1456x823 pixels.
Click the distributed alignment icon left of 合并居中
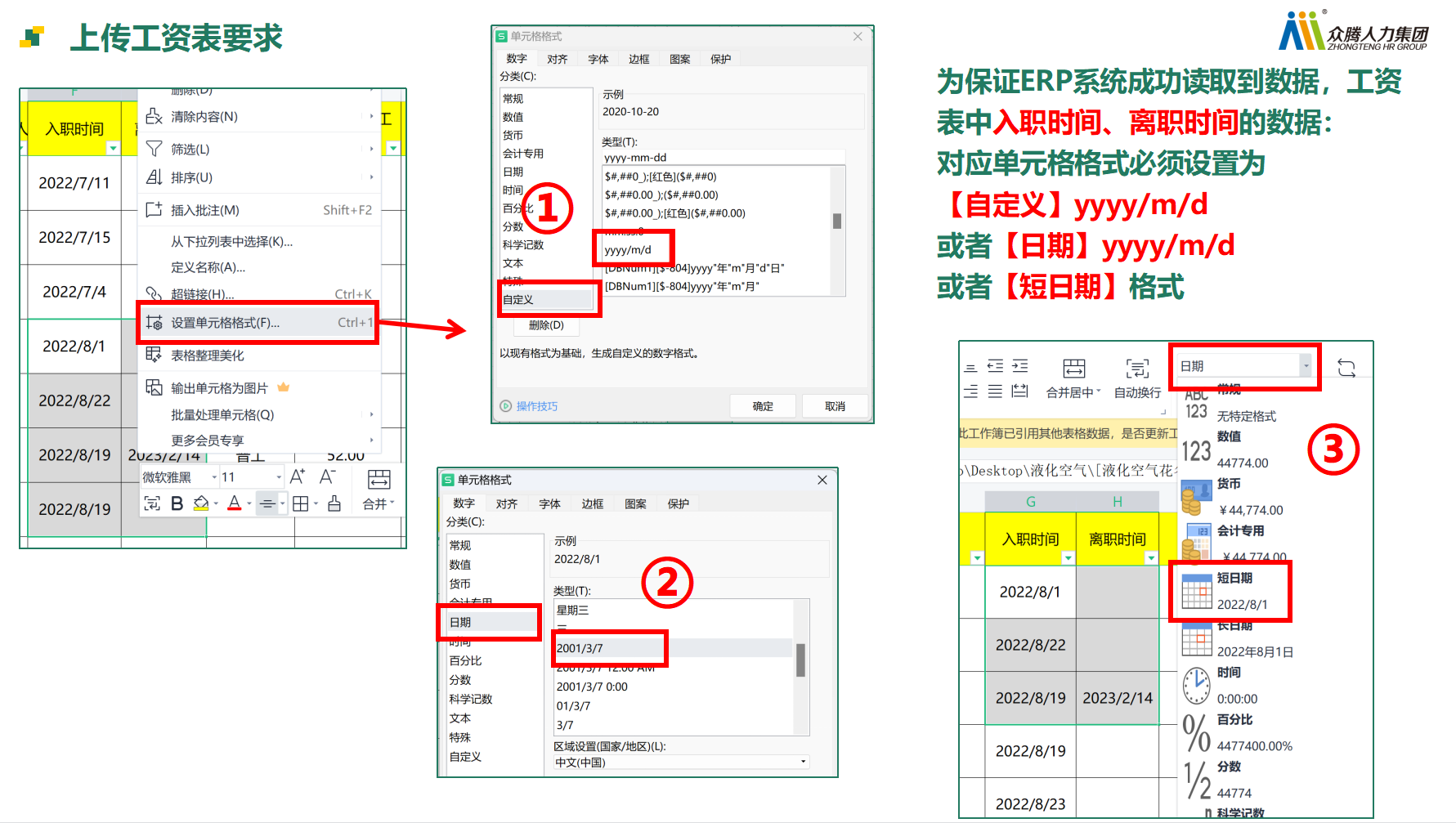point(1019,391)
